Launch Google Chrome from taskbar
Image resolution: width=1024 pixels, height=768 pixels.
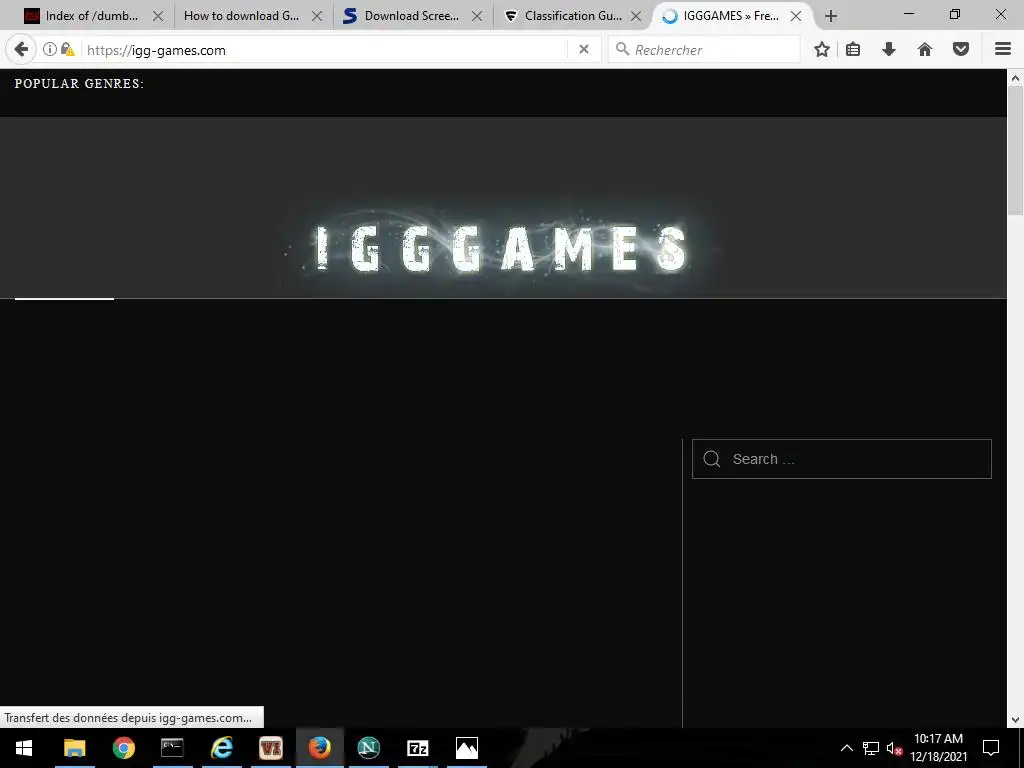pos(123,748)
